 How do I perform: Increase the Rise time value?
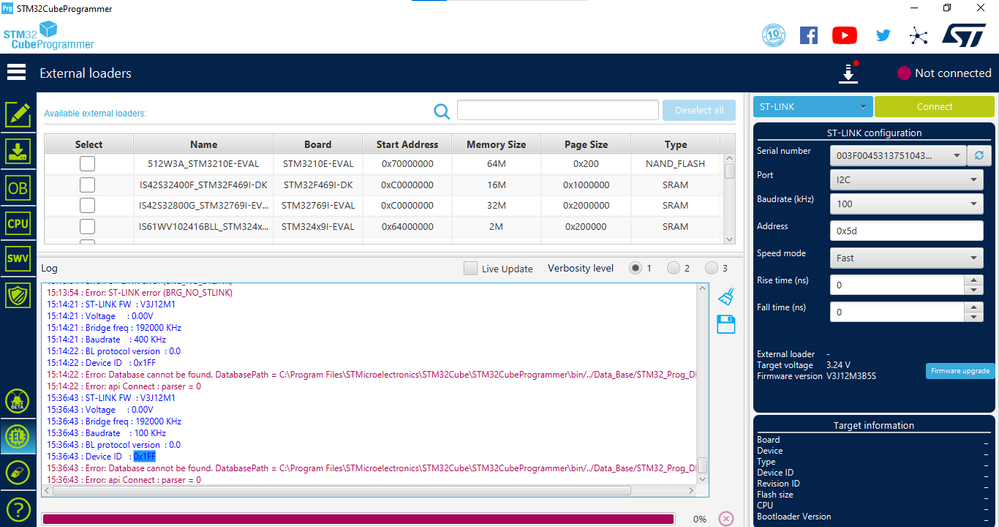[974, 280]
